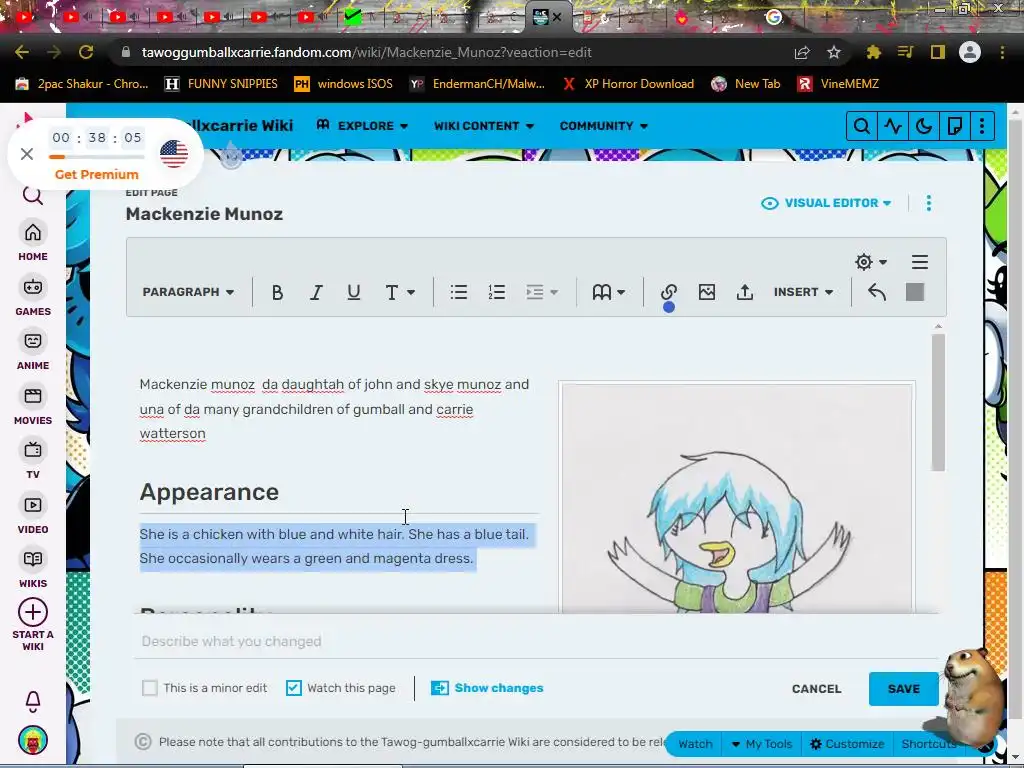Cancel the page edit
Viewport: 1024px width, 768px height.
pyautogui.click(x=816, y=688)
